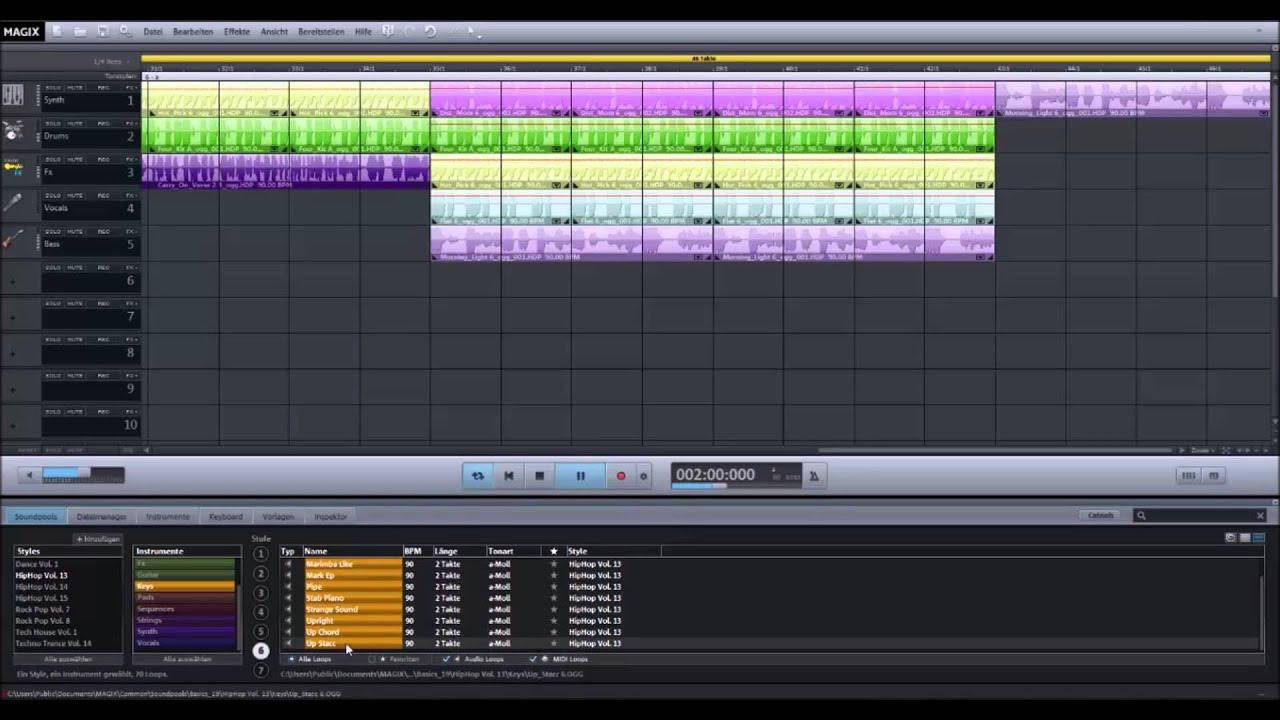The width and height of the screenshot is (1280, 720).
Task: Open the Bereitstellen menu
Action: [321, 31]
